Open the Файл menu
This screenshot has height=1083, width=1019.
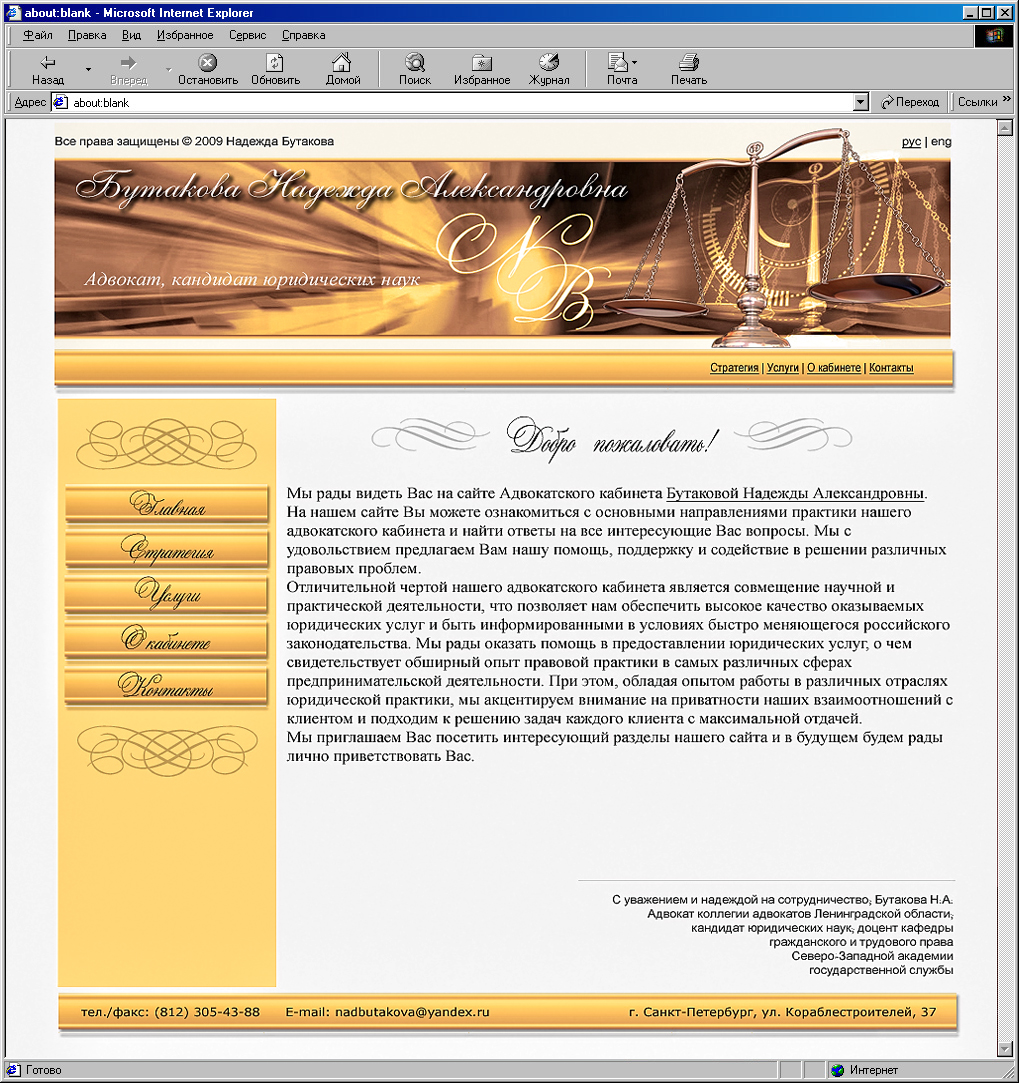[x=37, y=35]
